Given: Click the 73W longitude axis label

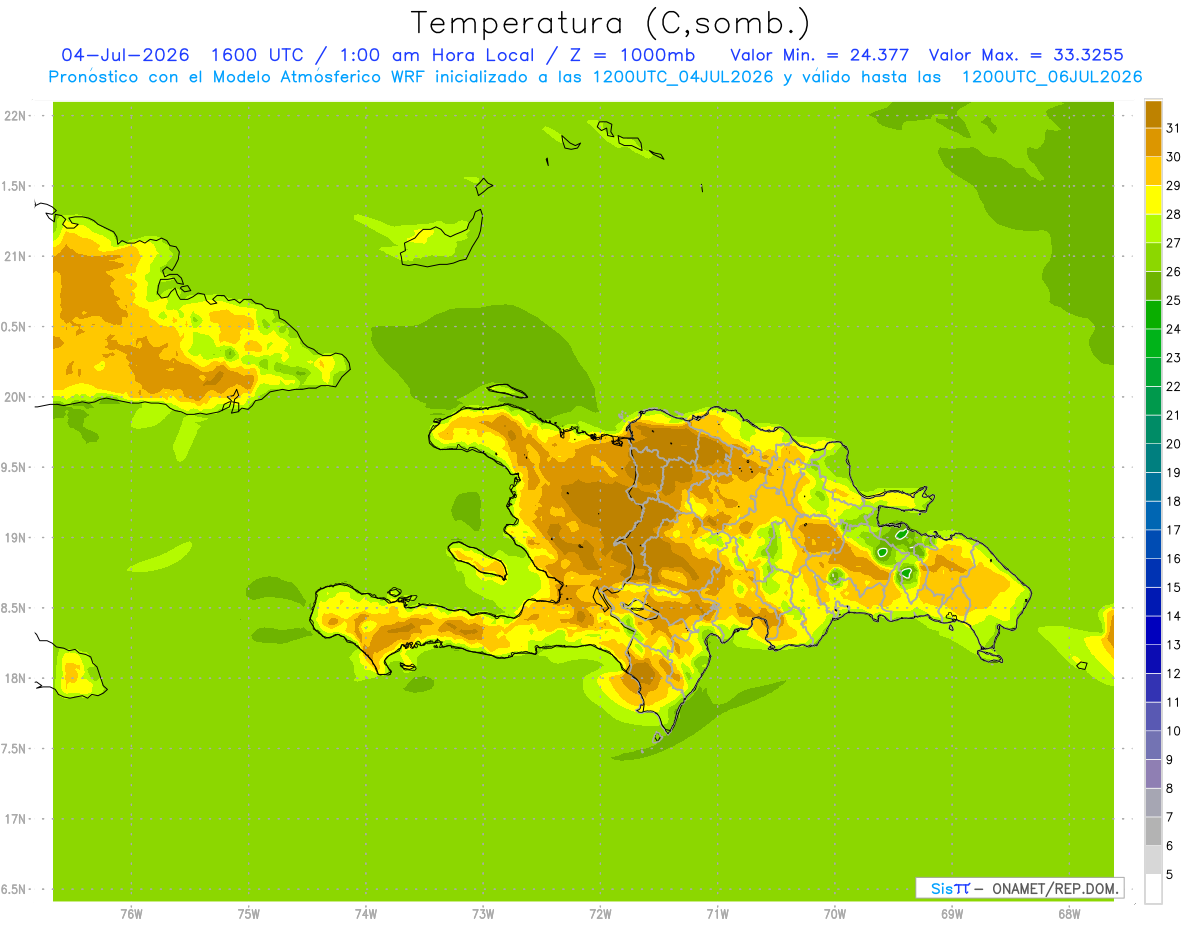Looking at the screenshot, I should click(x=483, y=914).
